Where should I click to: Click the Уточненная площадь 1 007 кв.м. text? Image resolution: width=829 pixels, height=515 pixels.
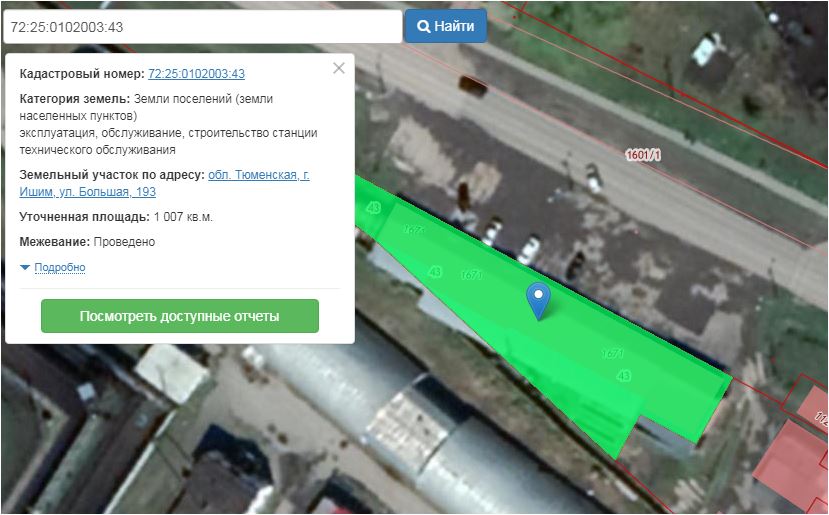(116, 217)
